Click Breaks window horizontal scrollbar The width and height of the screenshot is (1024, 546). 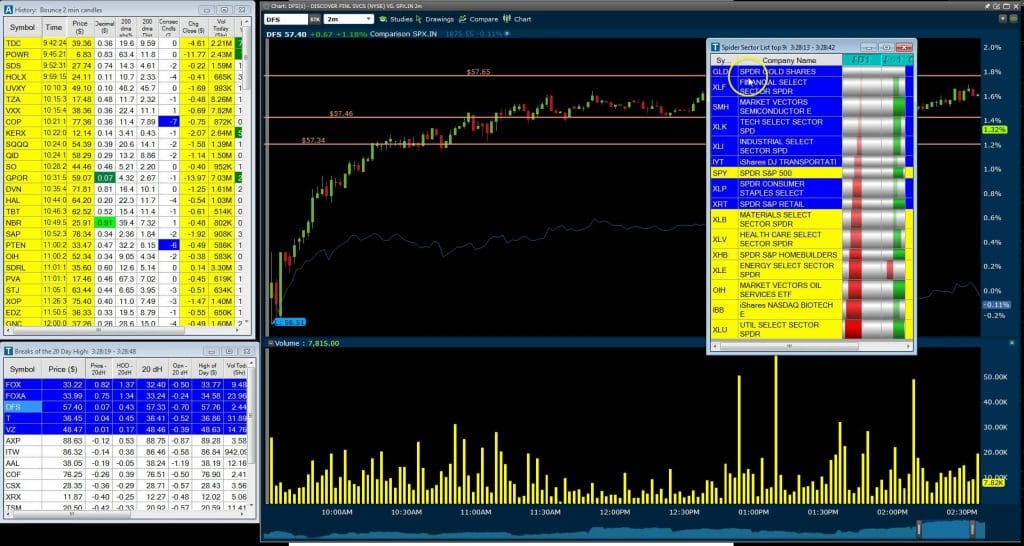[124, 514]
